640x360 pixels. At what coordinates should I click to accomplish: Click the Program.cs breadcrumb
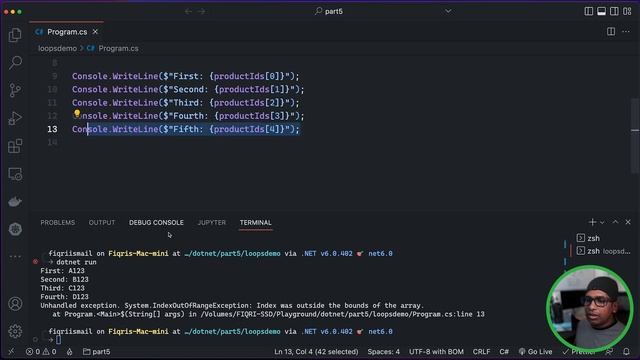pyautogui.click(x=118, y=48)
